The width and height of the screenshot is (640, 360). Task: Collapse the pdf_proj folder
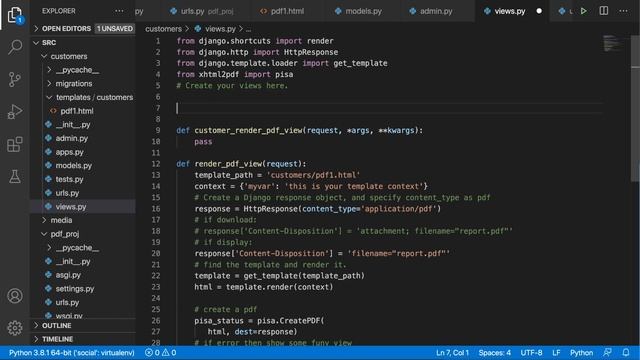click(64, 234)
